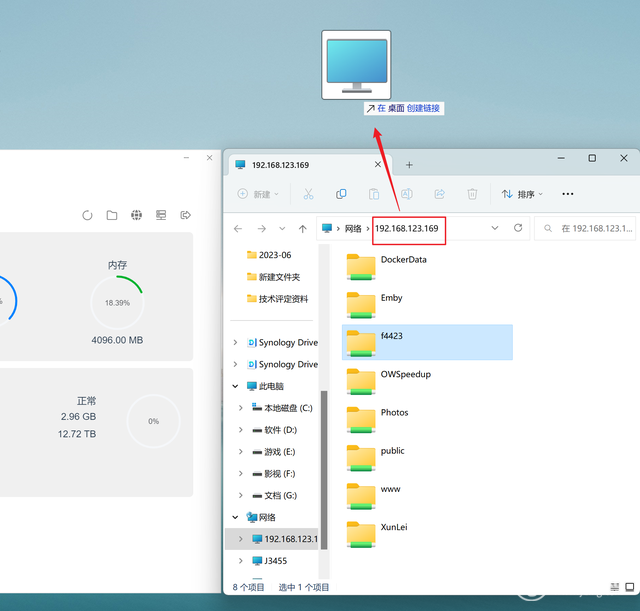Screen dimensions: 640x611
Task: Click 4096.00 MB memory value
Action: (x=117, y=340)
